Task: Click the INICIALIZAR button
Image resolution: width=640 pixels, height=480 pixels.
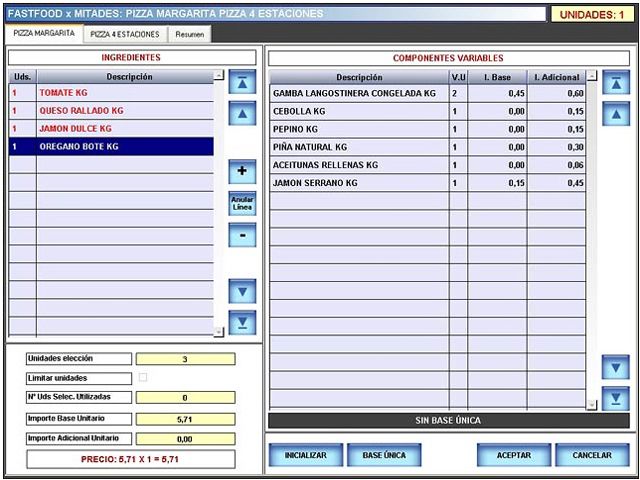Action: click(306, 455)
